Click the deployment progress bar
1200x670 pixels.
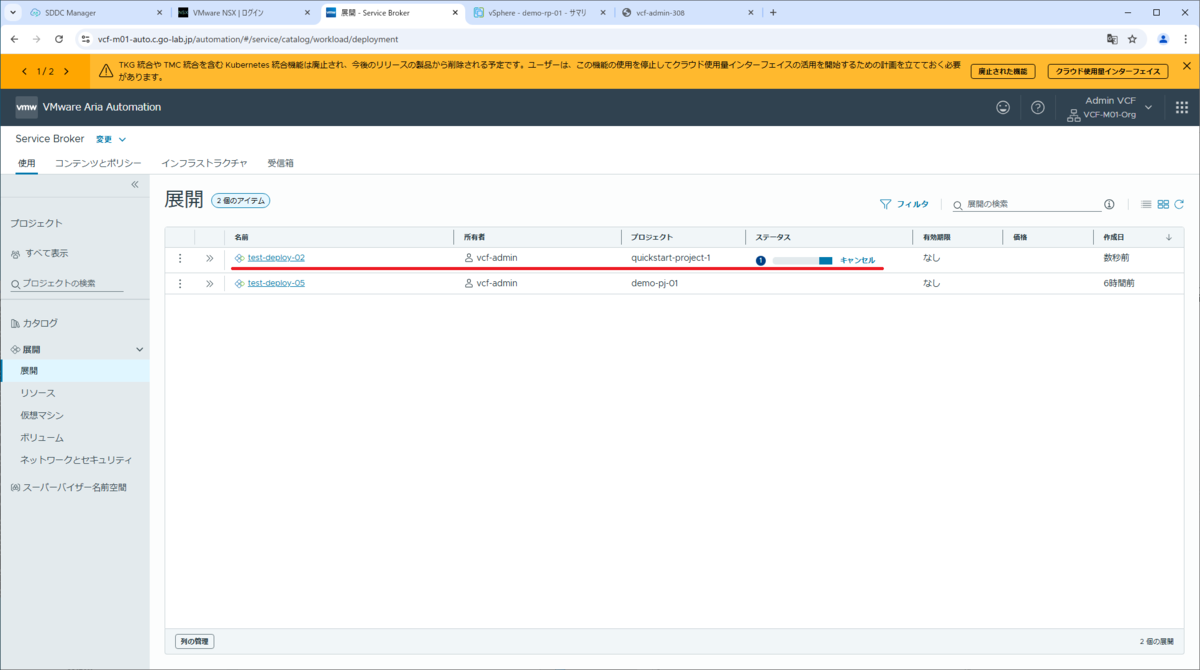[x=802, y=260]
